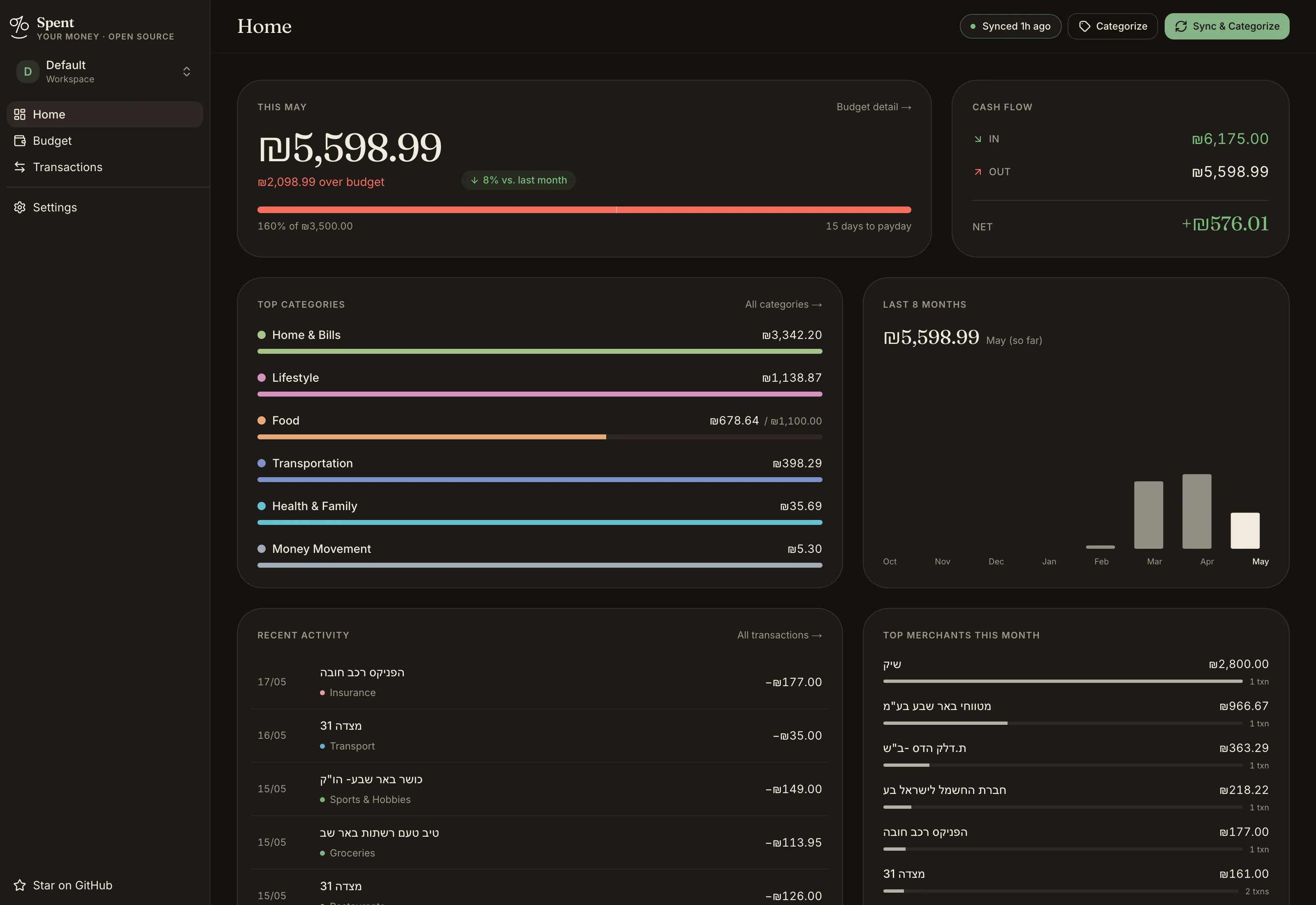Click the Lifestyle amount ₪1,138.87
This screenshot has width=1316, height=905.
coord(792,378)
